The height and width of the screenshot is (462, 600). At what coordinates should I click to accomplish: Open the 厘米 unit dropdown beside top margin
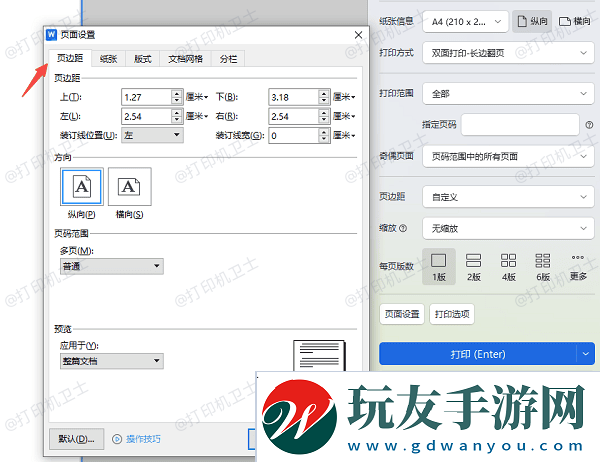pos(197,97)
